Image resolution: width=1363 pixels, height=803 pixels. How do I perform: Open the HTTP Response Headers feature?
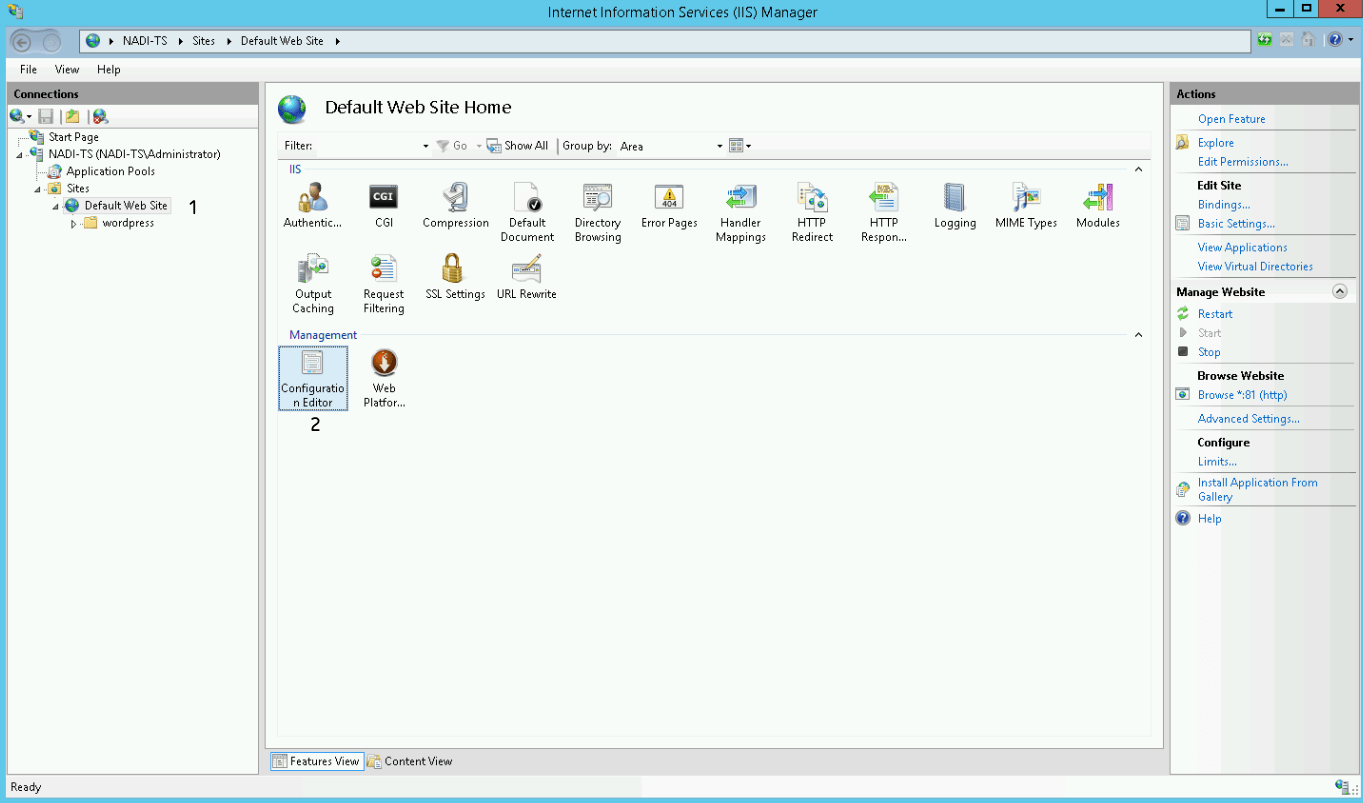tap(884, 212)
